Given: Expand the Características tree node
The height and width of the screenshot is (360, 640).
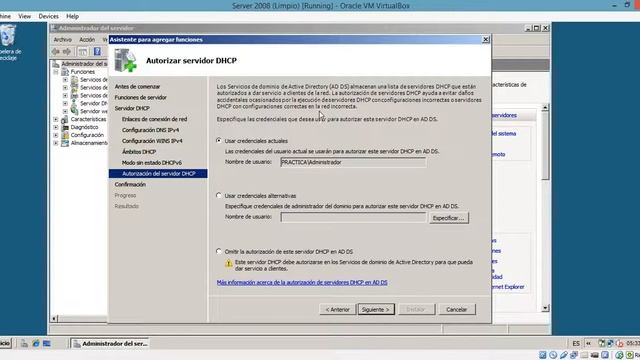Looking at the screenshot, I should point(56,119).
